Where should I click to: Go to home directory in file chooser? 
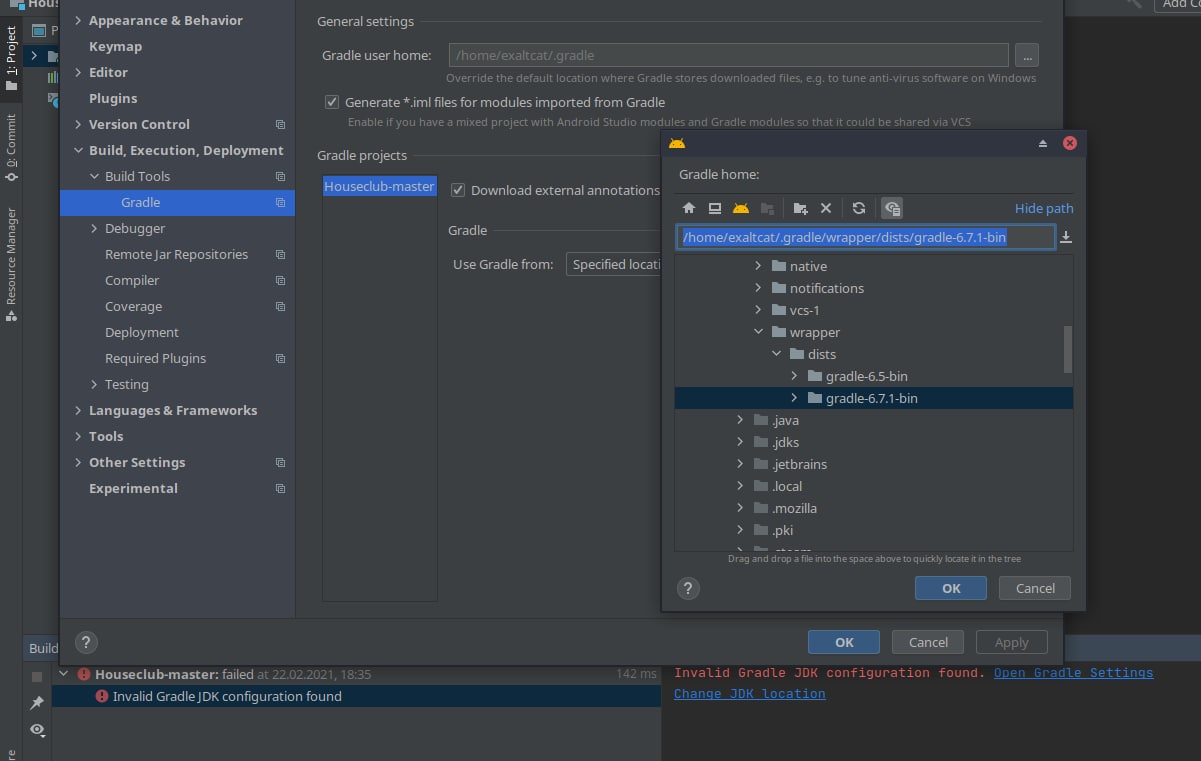pos(688,208)
